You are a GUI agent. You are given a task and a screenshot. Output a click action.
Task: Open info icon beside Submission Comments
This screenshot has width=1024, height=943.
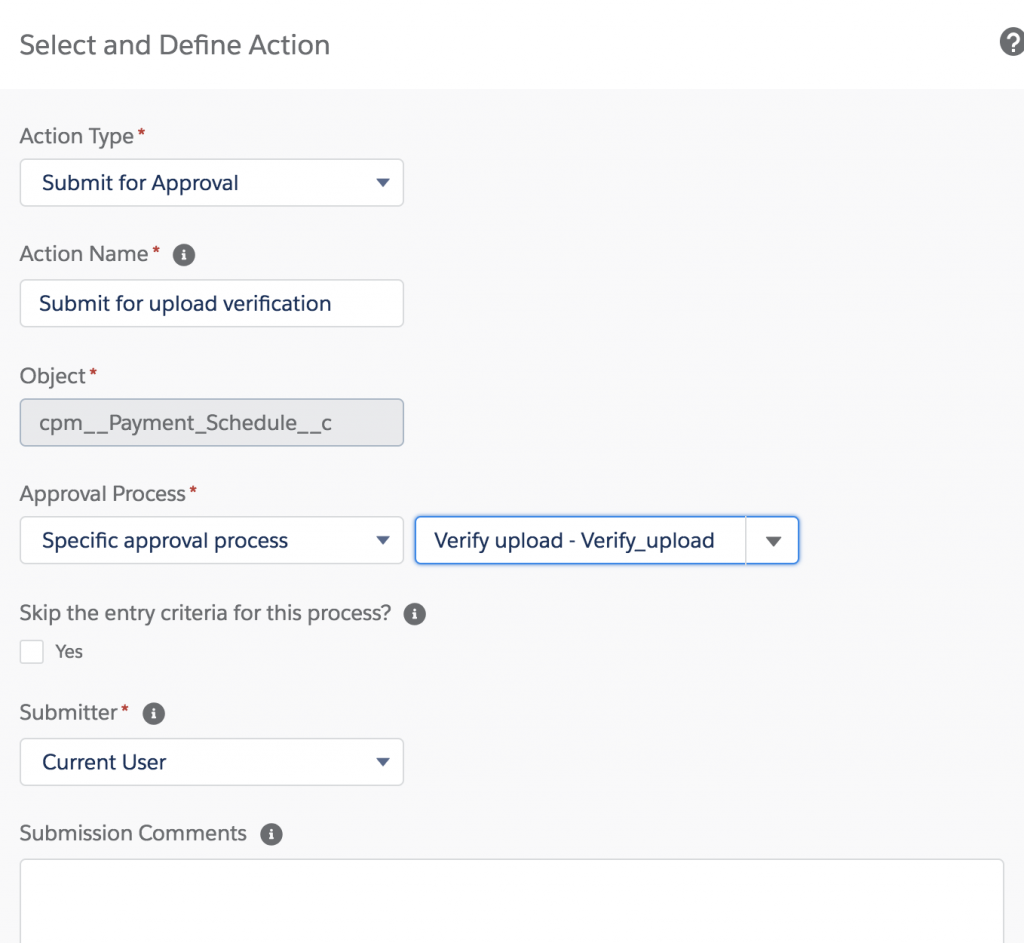point(270,833)
